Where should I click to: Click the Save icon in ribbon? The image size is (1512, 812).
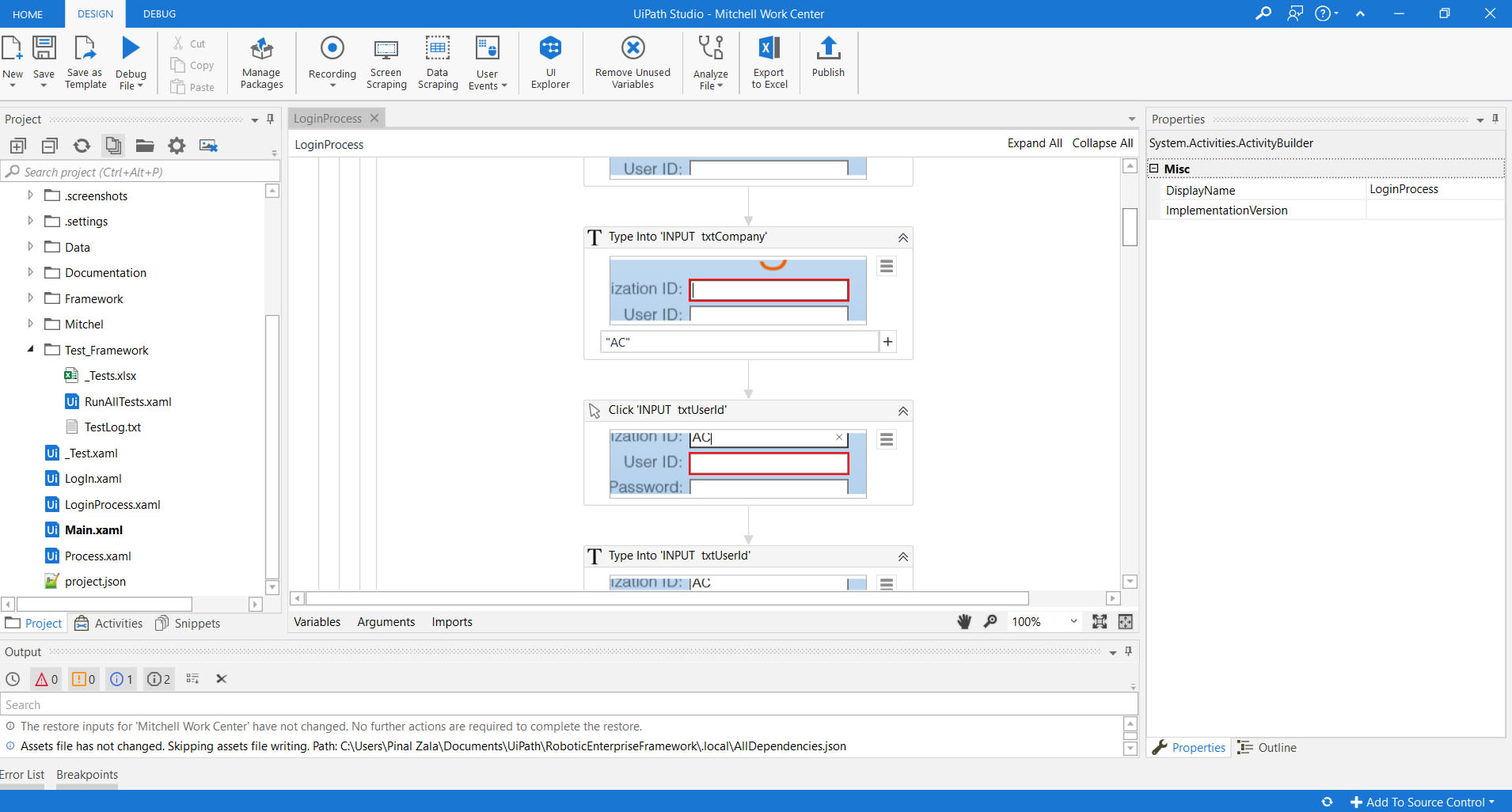[x=44, y=49]
